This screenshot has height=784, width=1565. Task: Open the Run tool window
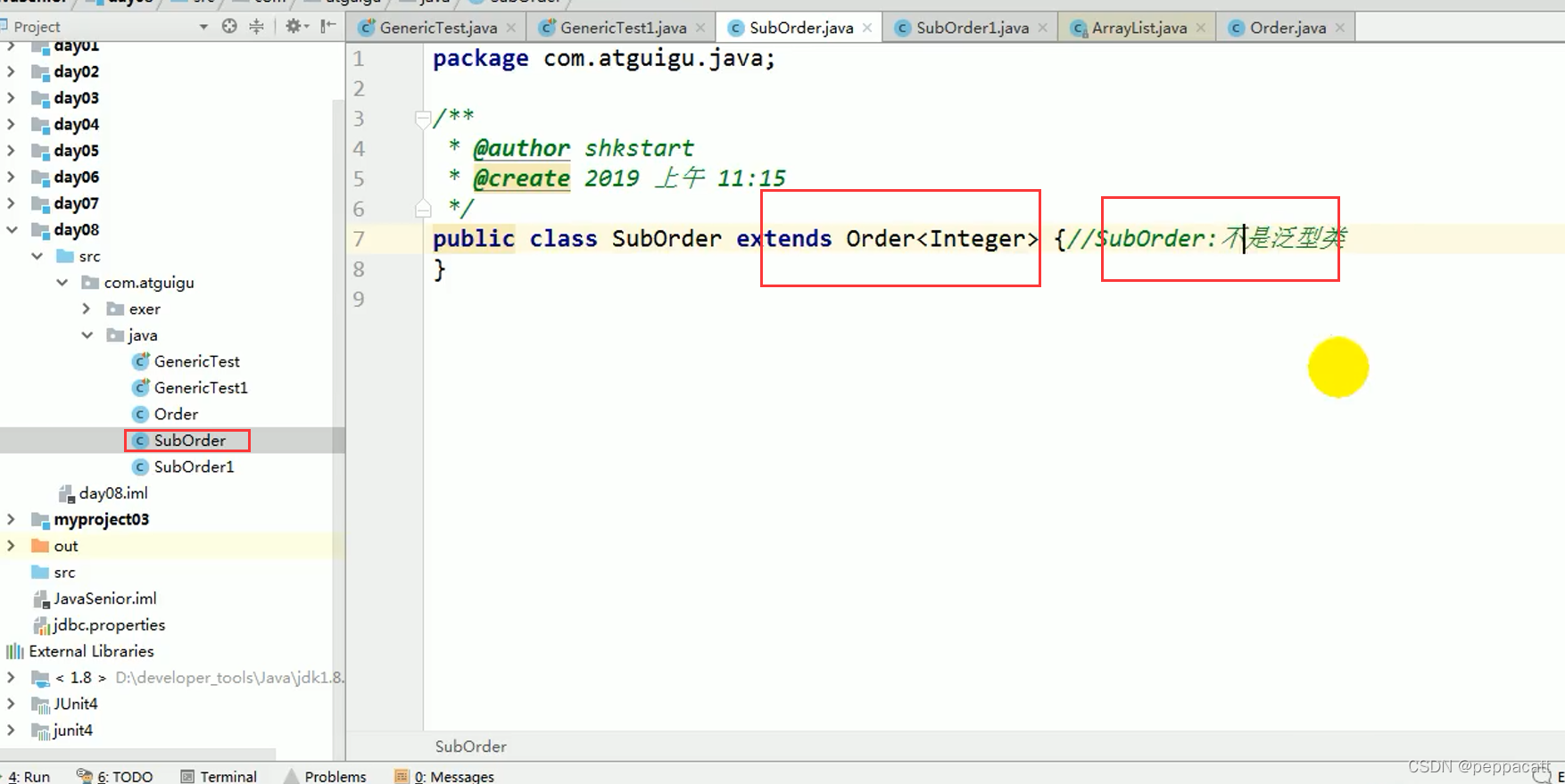[x=28, y=776]
